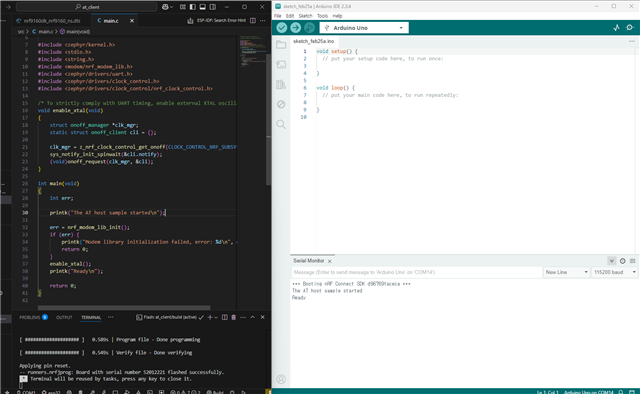Click the esp32 target in VS Code status bar
The image size is (640, 394).
(51, 392)
